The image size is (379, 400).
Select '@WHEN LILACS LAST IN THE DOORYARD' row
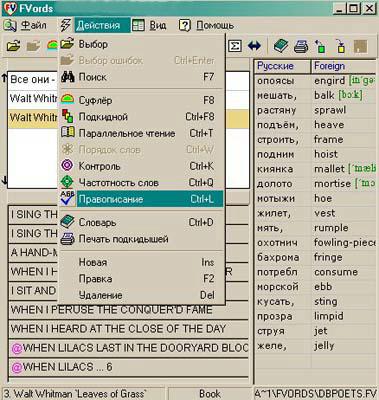click(x=128, y=348)
